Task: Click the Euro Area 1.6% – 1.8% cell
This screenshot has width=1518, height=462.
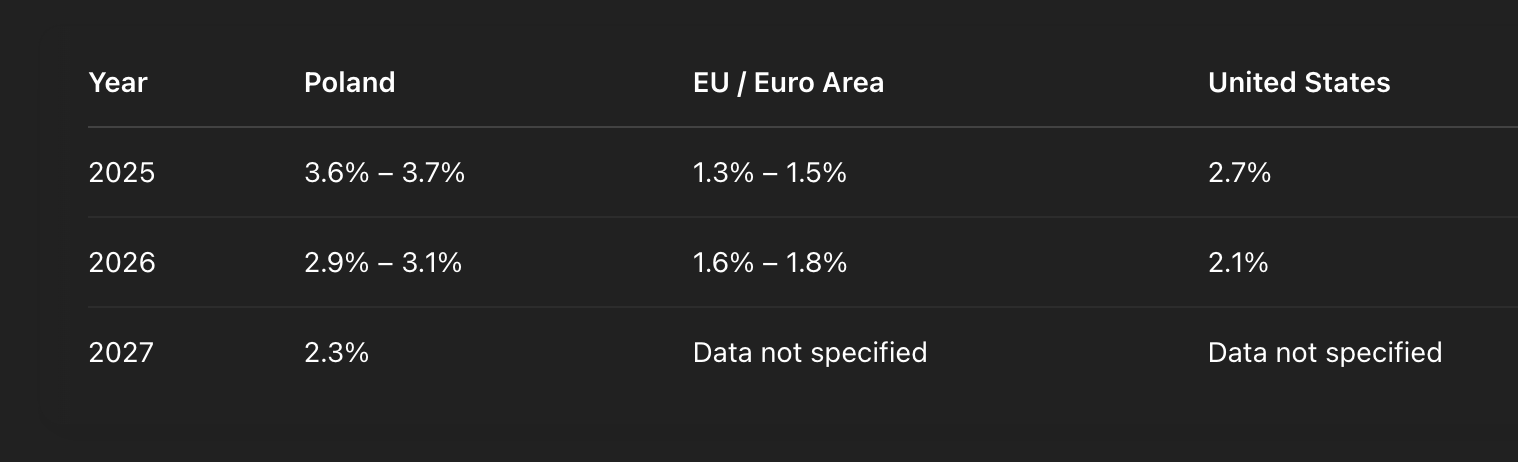Action: tap(769, 263)
